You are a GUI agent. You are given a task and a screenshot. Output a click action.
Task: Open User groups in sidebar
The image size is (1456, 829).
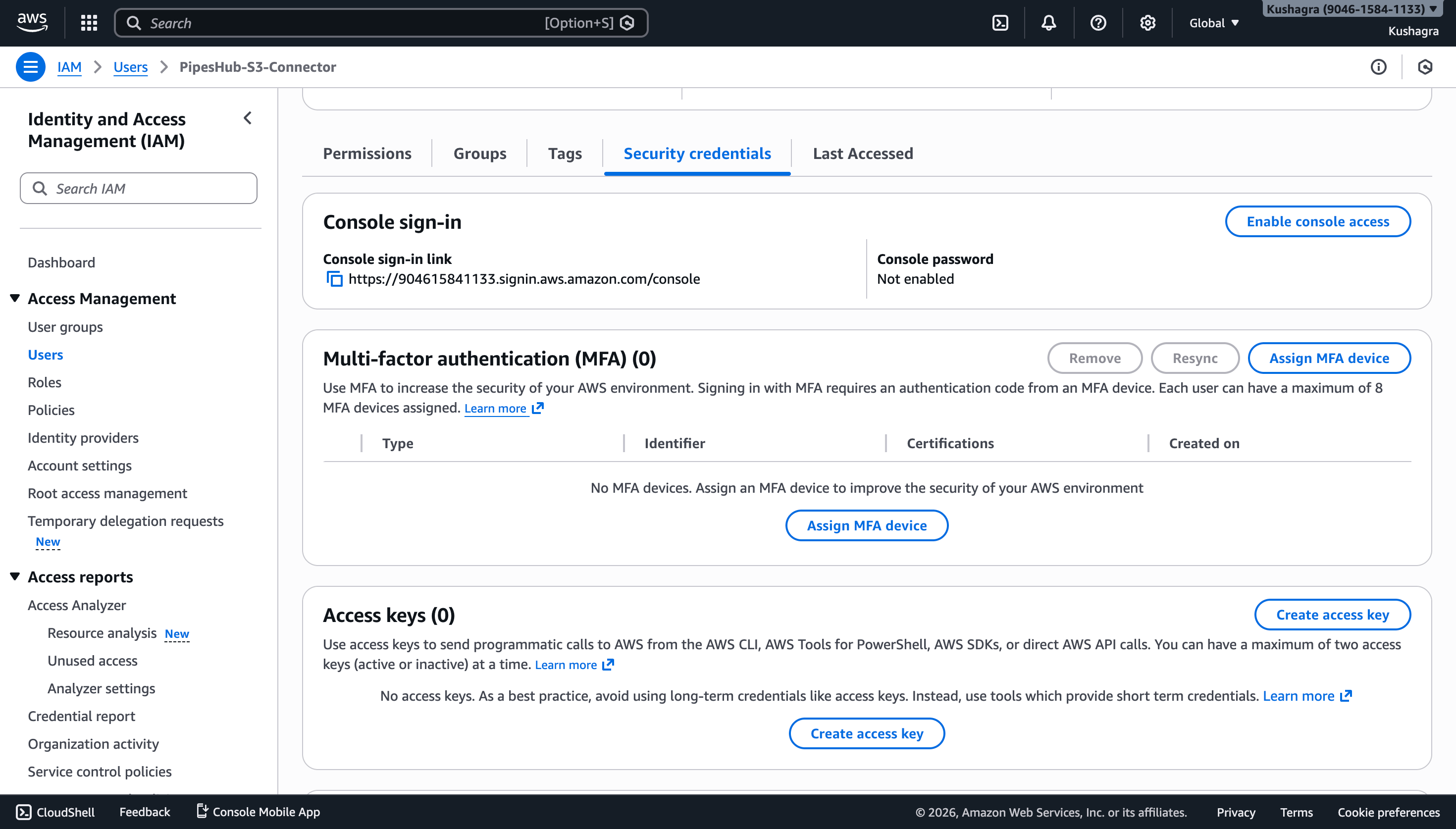point(65,327)
